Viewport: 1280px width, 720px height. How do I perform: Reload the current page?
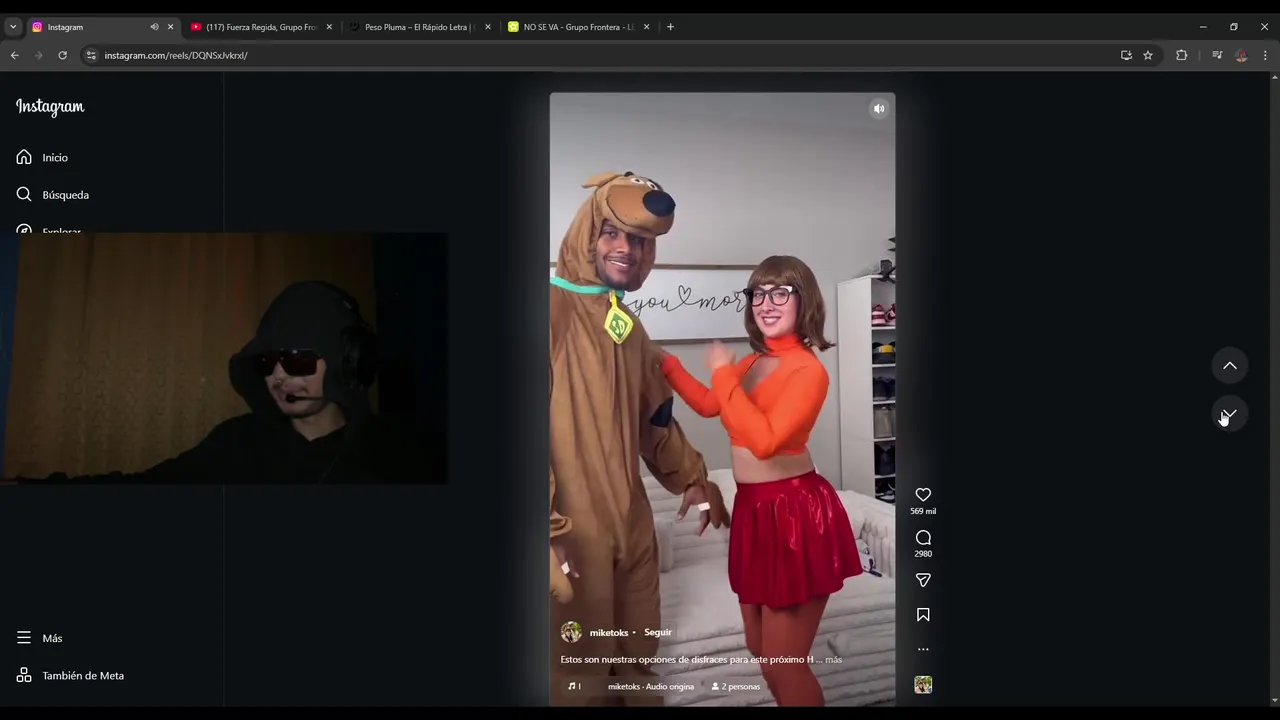[x=62, y=55]
